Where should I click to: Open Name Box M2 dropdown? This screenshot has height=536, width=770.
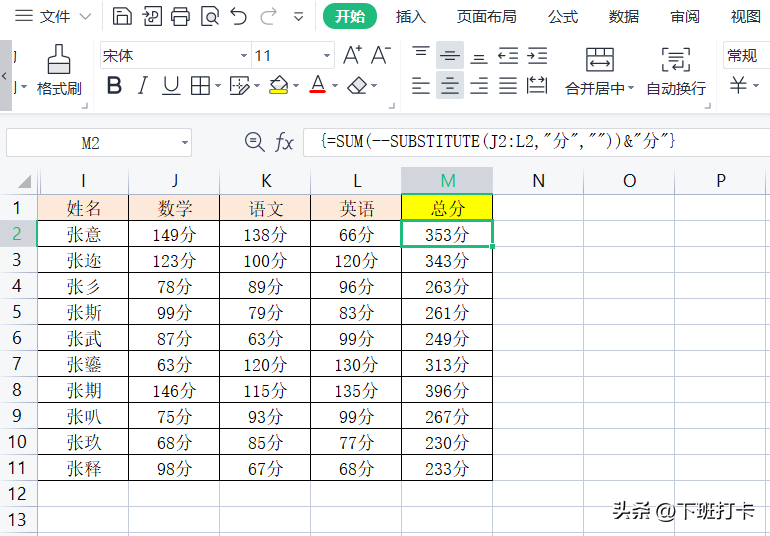click(185, 143)
